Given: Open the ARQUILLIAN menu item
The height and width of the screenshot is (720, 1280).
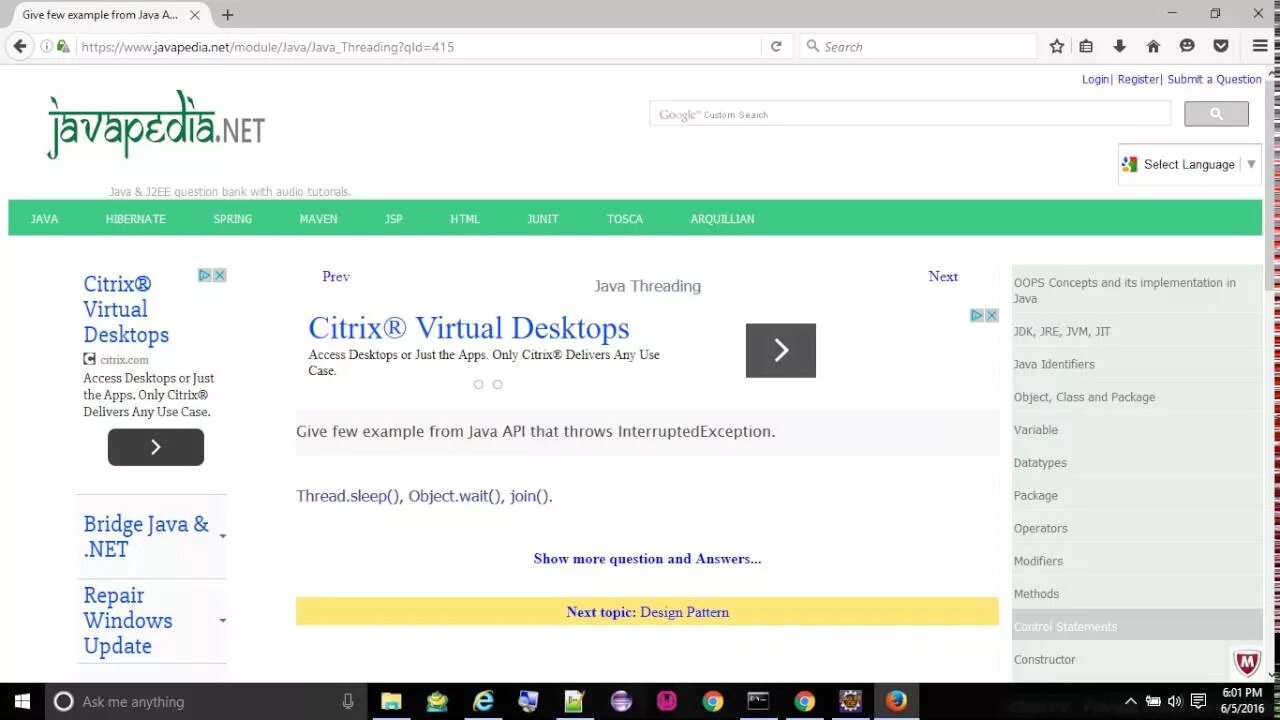Looking at the screenshot, I should point(722,218).
